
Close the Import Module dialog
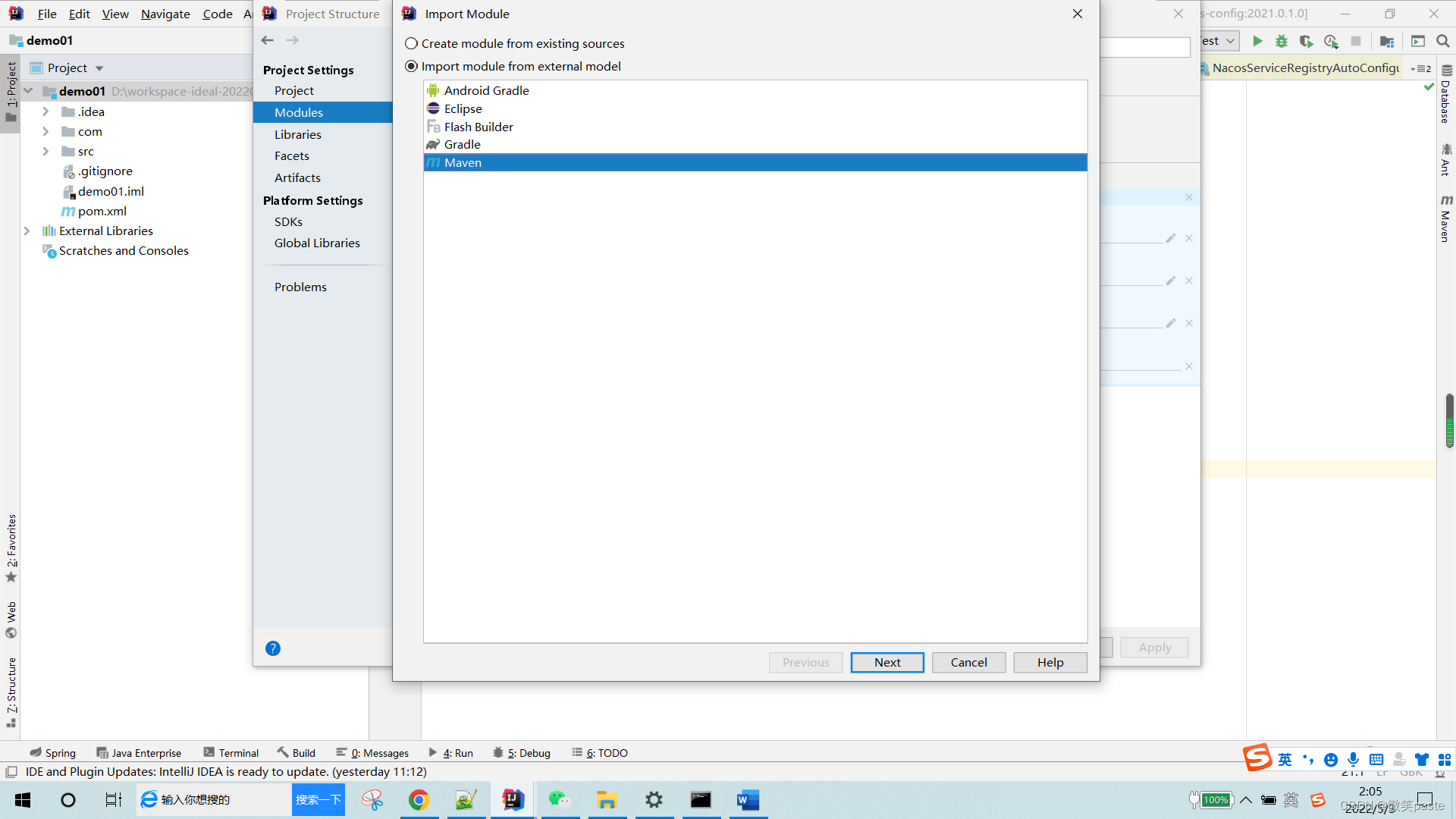[1078, 14]
